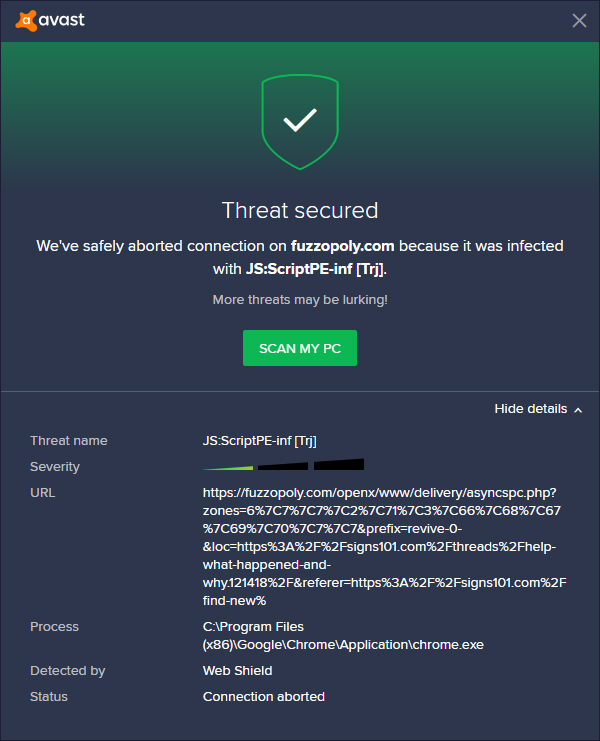Click the chevron beside Hide details

(x=578, y=410)
